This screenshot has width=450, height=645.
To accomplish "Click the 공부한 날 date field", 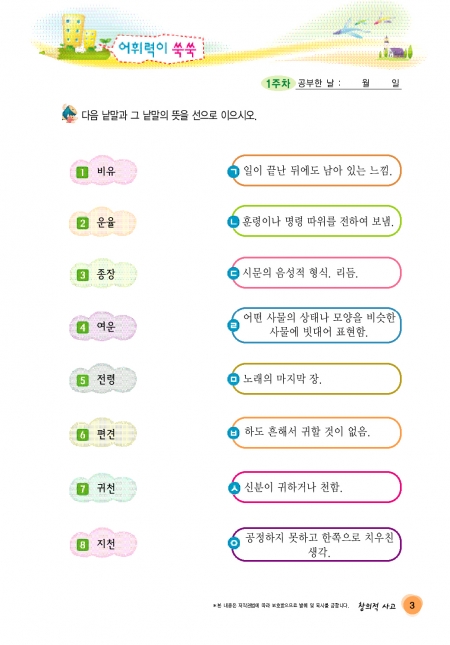I will [348, 84].
